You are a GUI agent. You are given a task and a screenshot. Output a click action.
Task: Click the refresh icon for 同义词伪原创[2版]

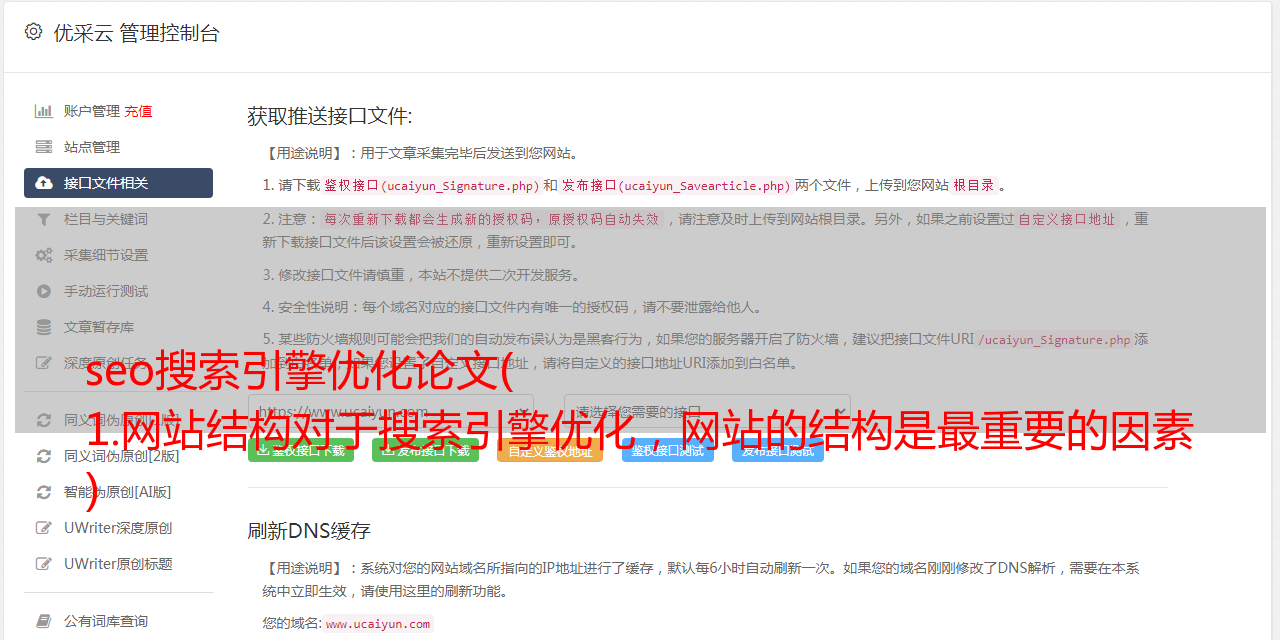pos(44,456)
